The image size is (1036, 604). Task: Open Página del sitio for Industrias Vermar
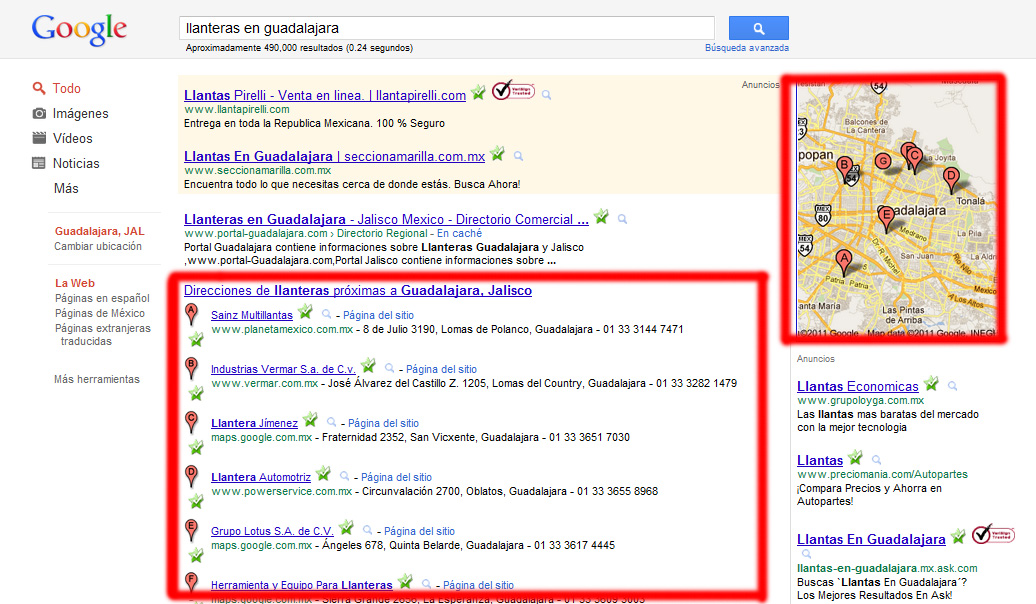[x=441, y=369]
